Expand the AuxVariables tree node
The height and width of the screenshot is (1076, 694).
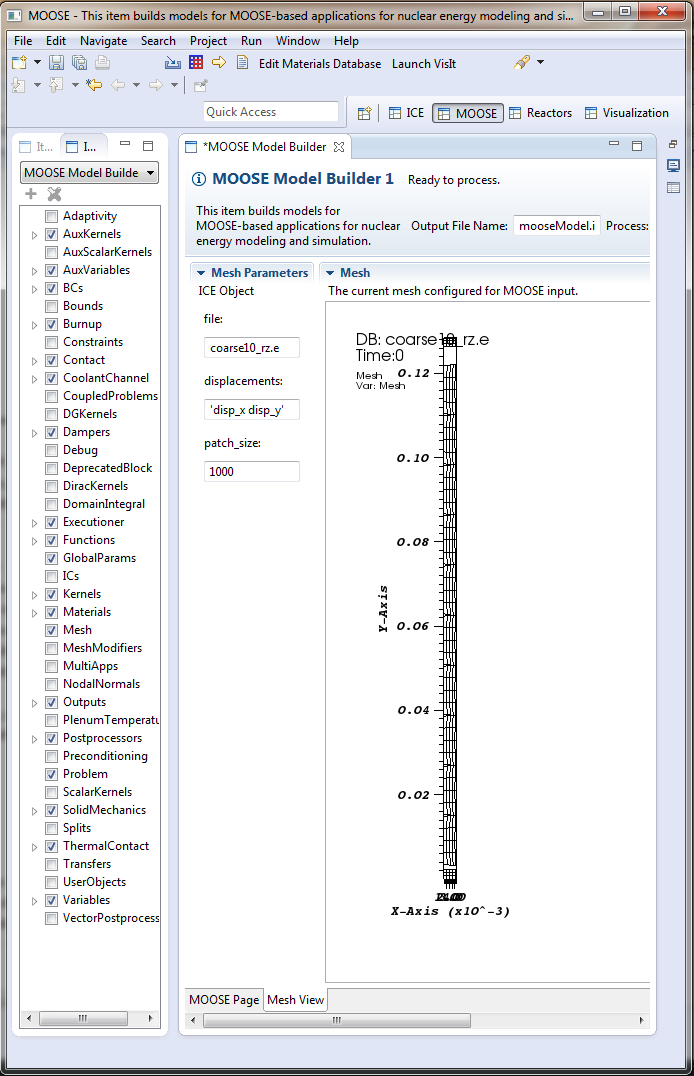34,271
